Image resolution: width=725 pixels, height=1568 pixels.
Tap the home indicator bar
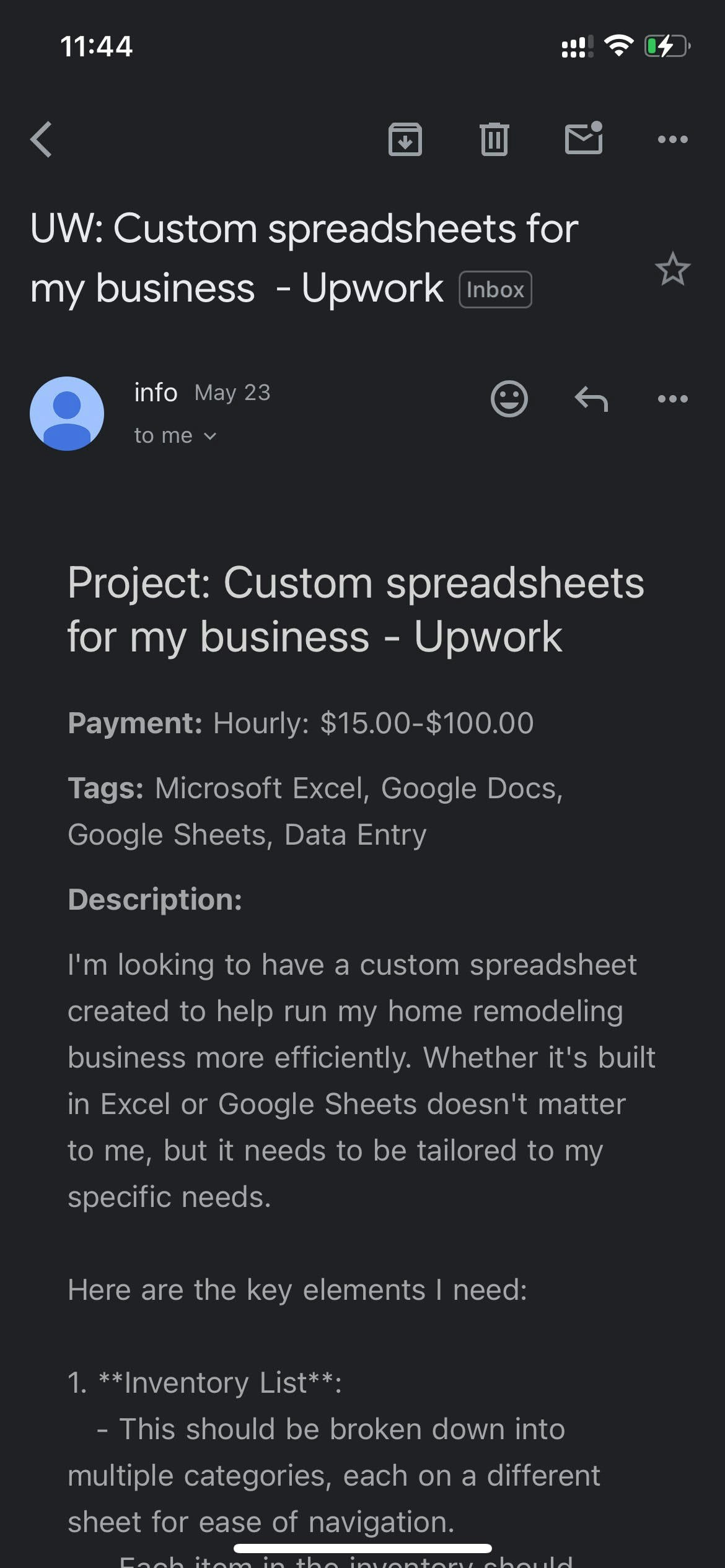[x=362, y=1548]
